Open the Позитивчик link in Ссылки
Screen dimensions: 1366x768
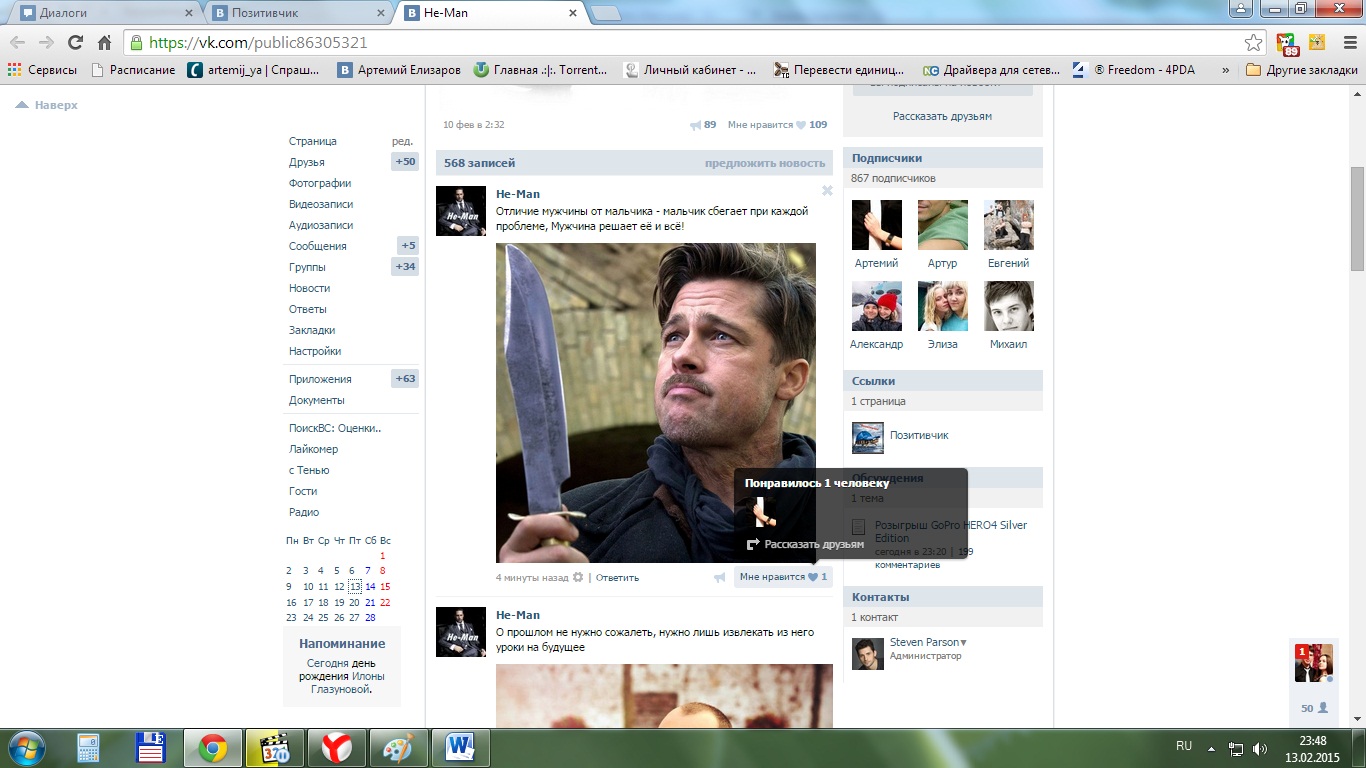click(919, 435)
